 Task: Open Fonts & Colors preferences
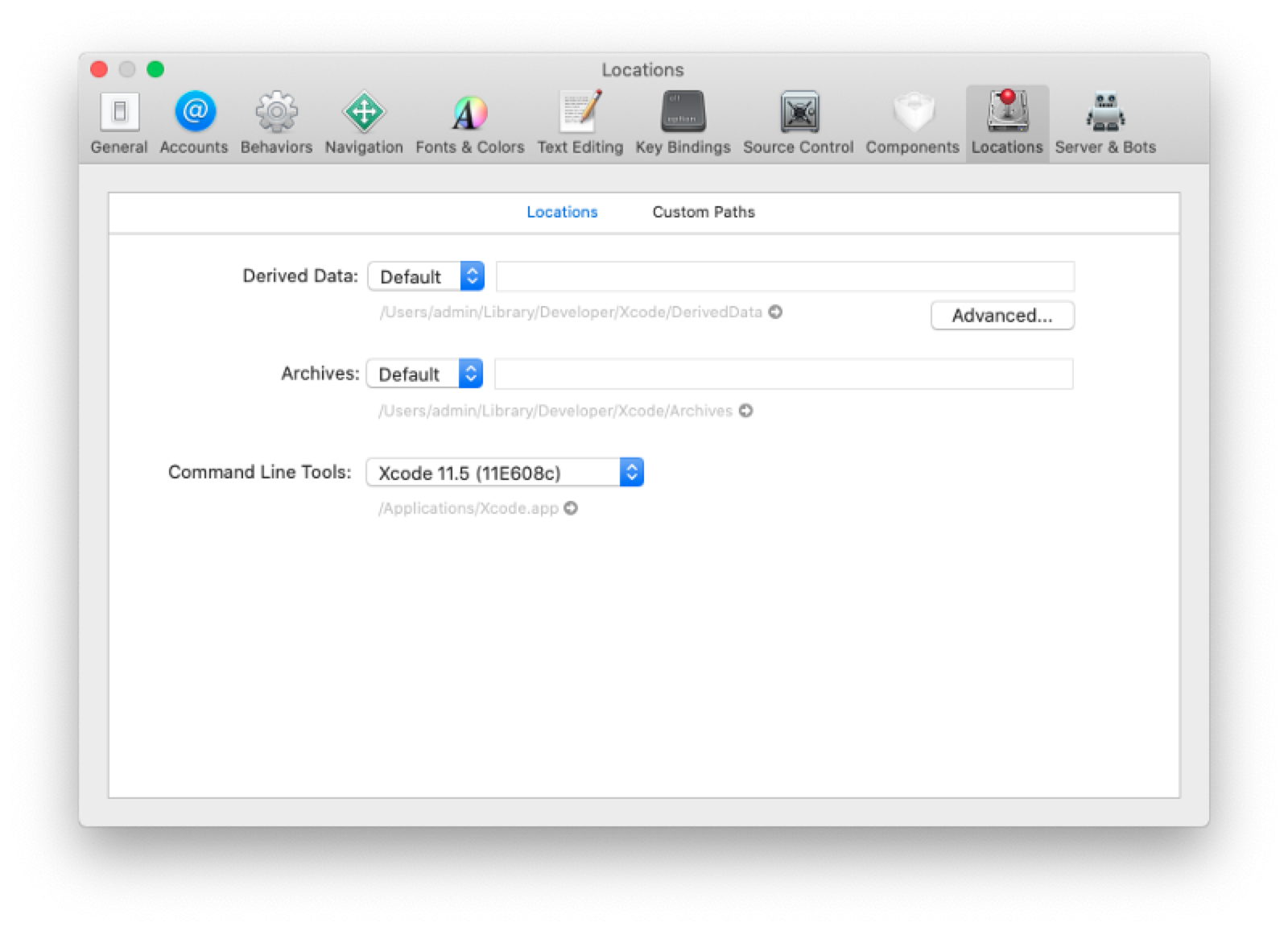coord(470,123)
